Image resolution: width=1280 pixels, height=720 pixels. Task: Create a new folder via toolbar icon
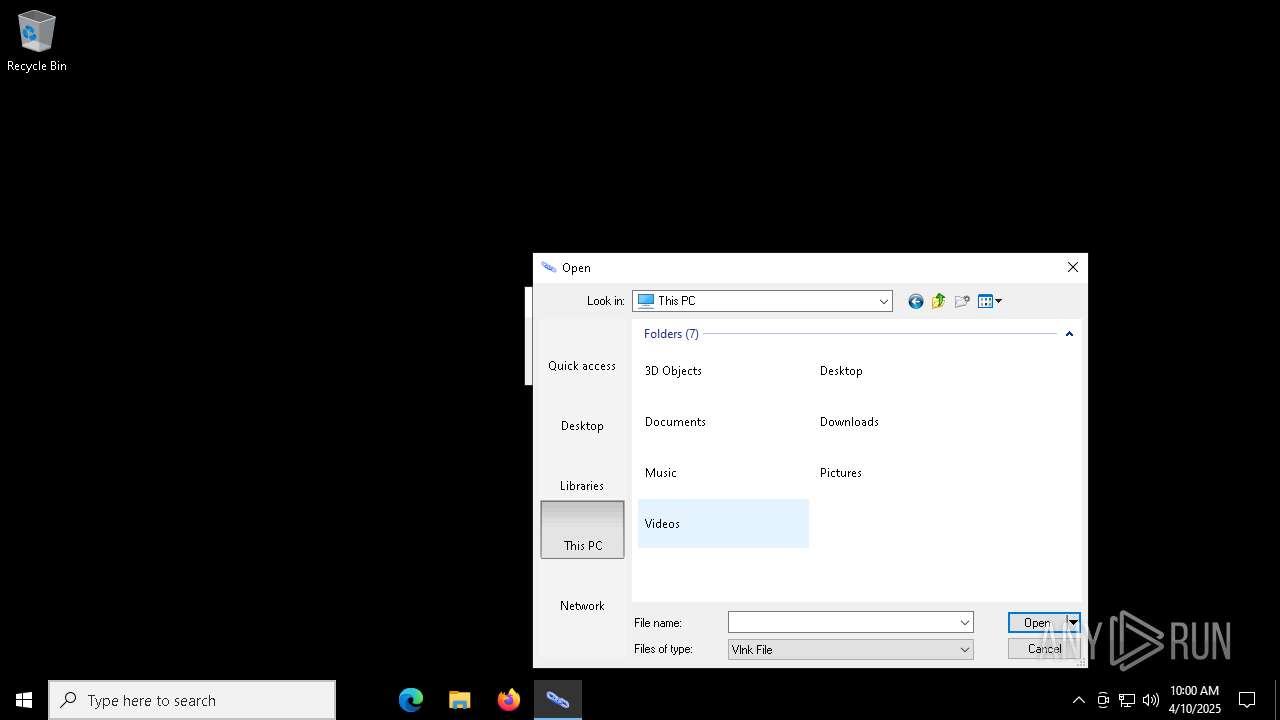(962, 301)
